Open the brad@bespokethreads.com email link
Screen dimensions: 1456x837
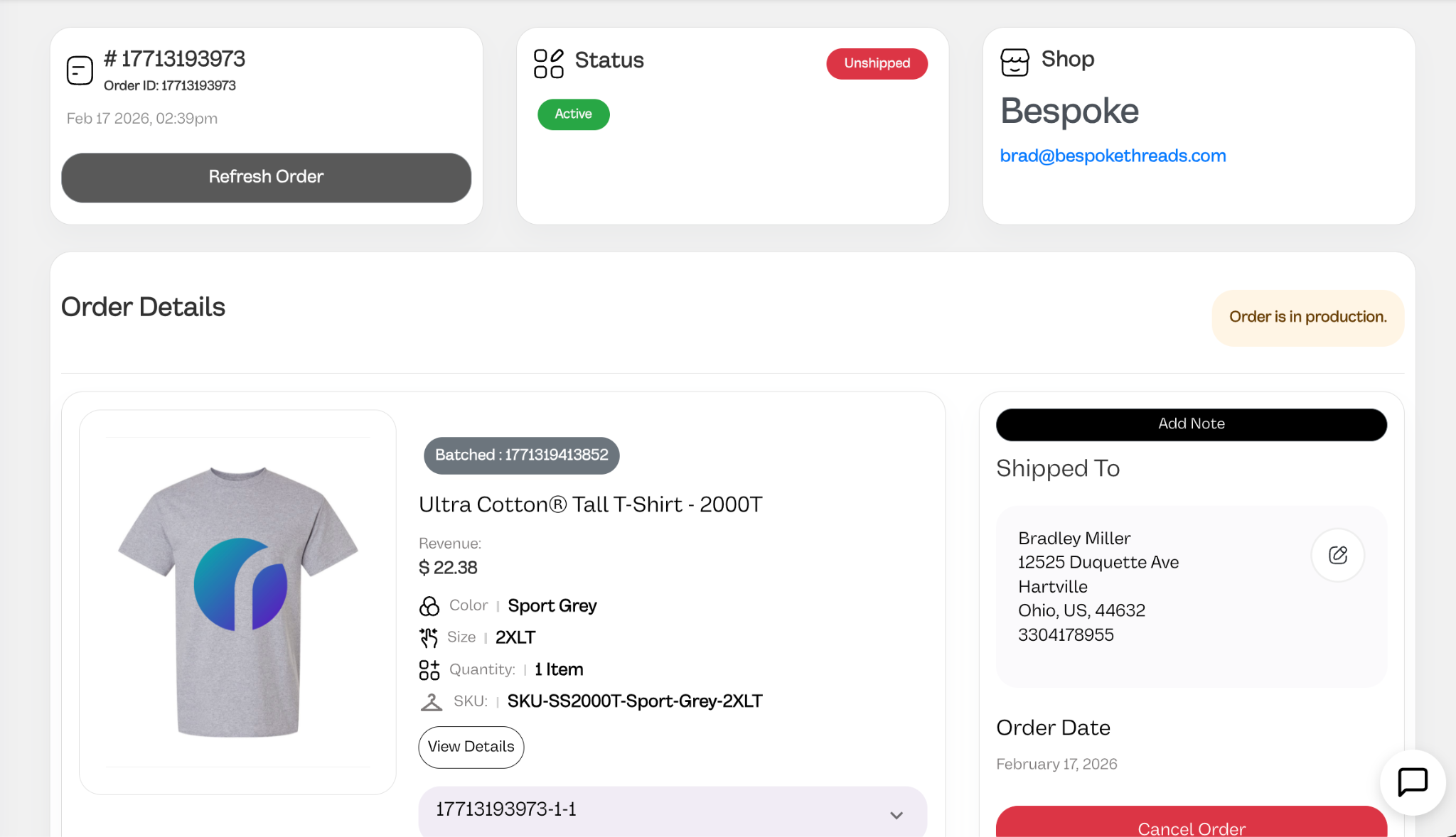coord(1113,156)
